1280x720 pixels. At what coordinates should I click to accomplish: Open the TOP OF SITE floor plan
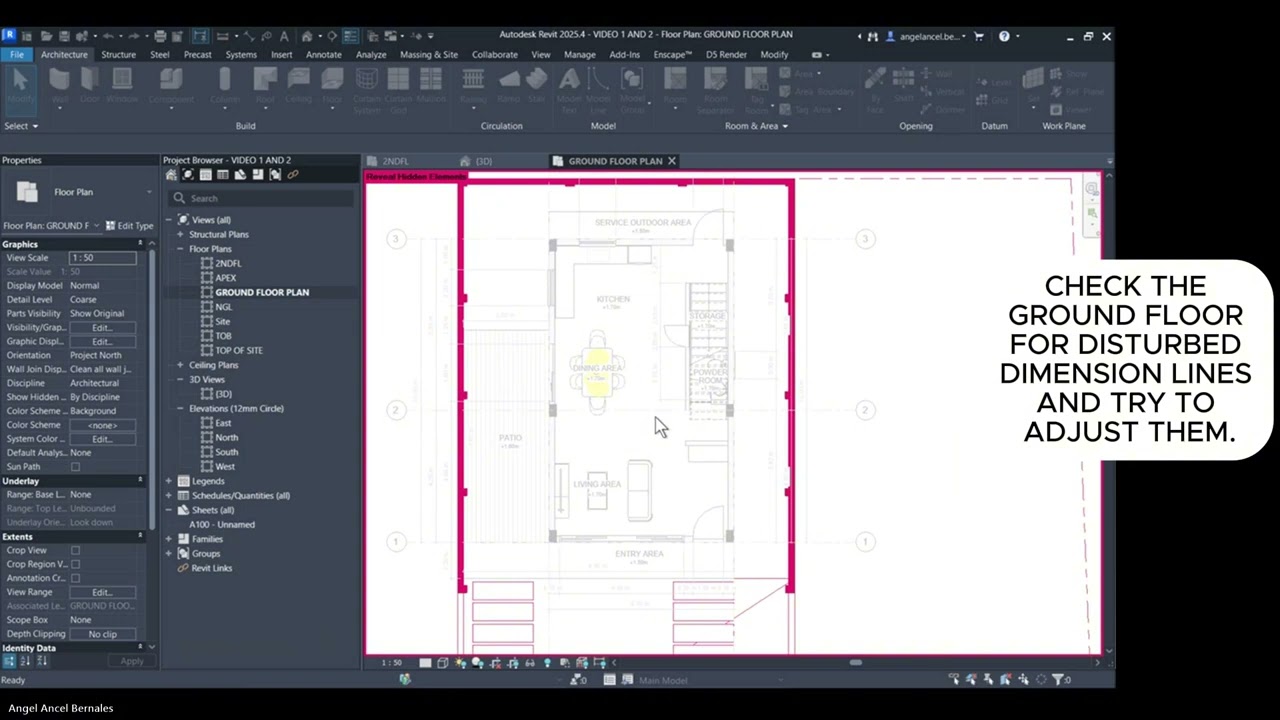click(x=239, y=350)
